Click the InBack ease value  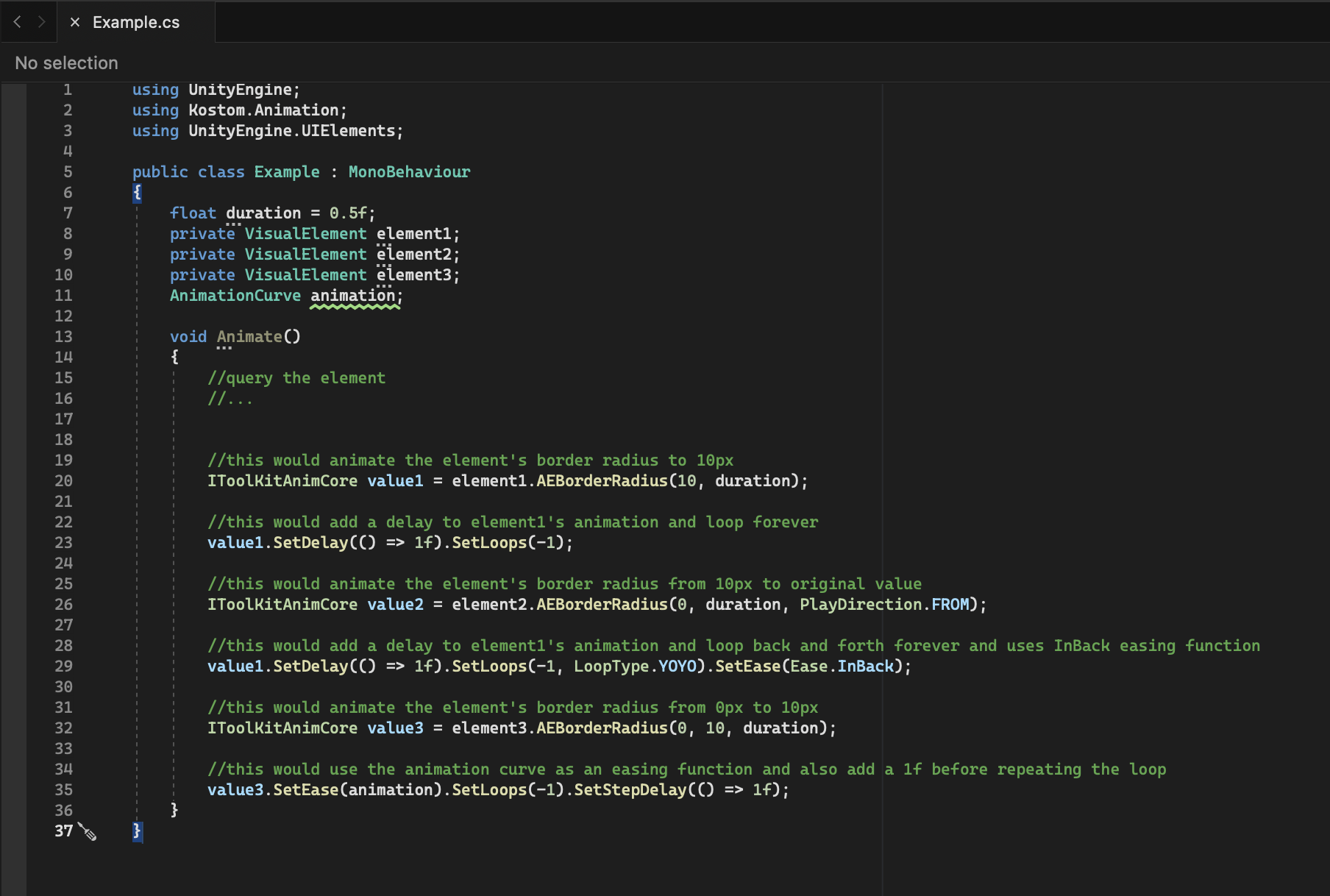coord(865,666)
